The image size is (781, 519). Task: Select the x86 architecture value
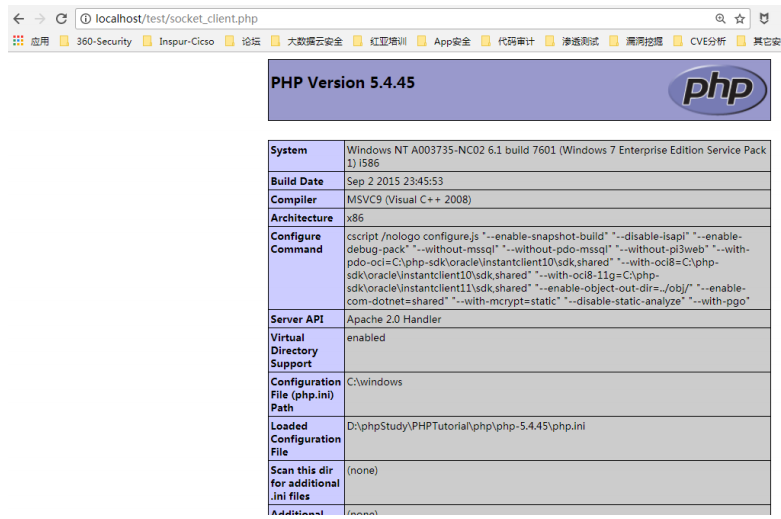coord(355,218)
